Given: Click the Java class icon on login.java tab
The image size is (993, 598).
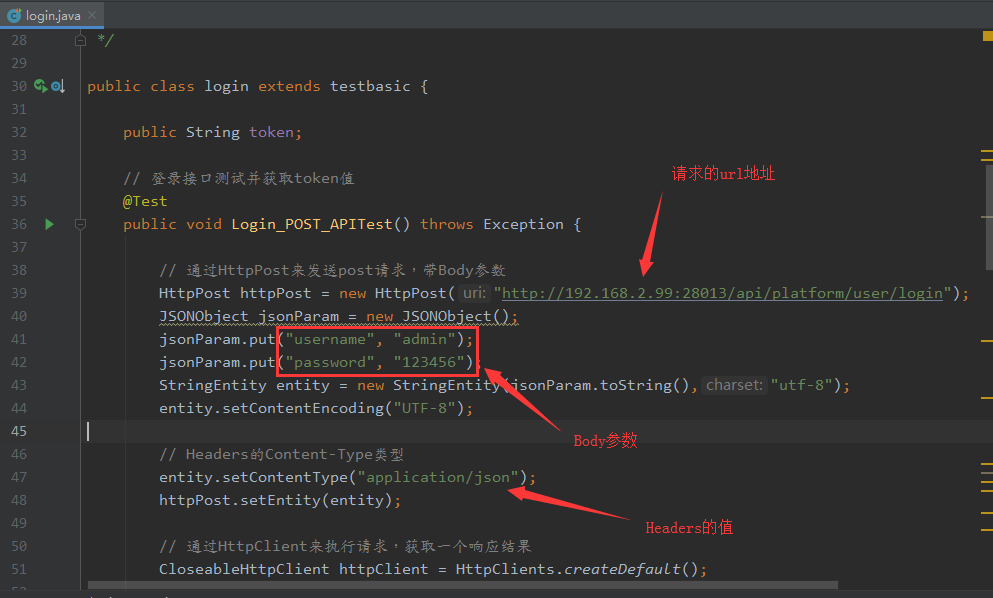Looking at the screenshot, I should 12,15.
